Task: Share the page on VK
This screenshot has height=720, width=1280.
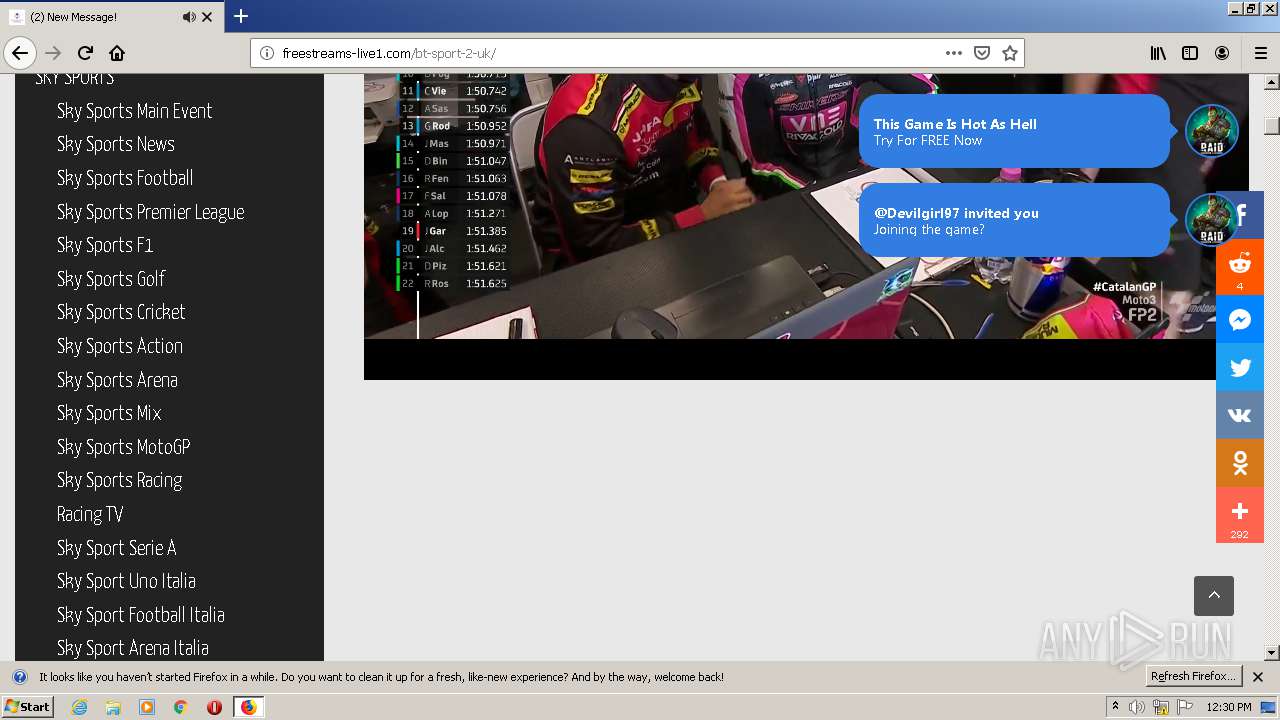Action: click(1240, 415)
